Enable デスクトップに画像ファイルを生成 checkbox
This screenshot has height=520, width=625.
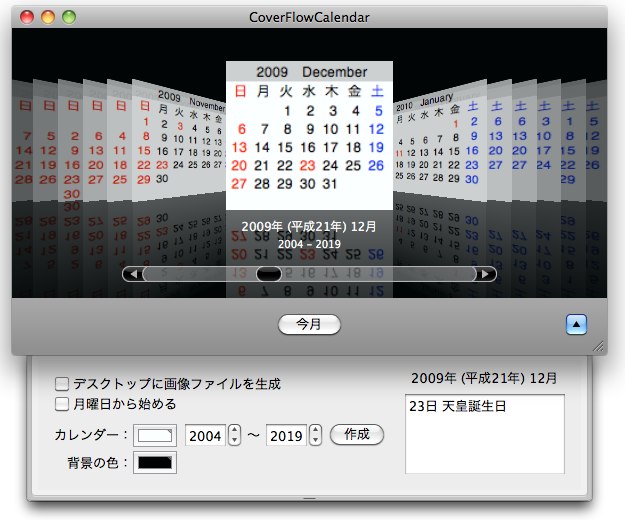(x=62, y=384)
